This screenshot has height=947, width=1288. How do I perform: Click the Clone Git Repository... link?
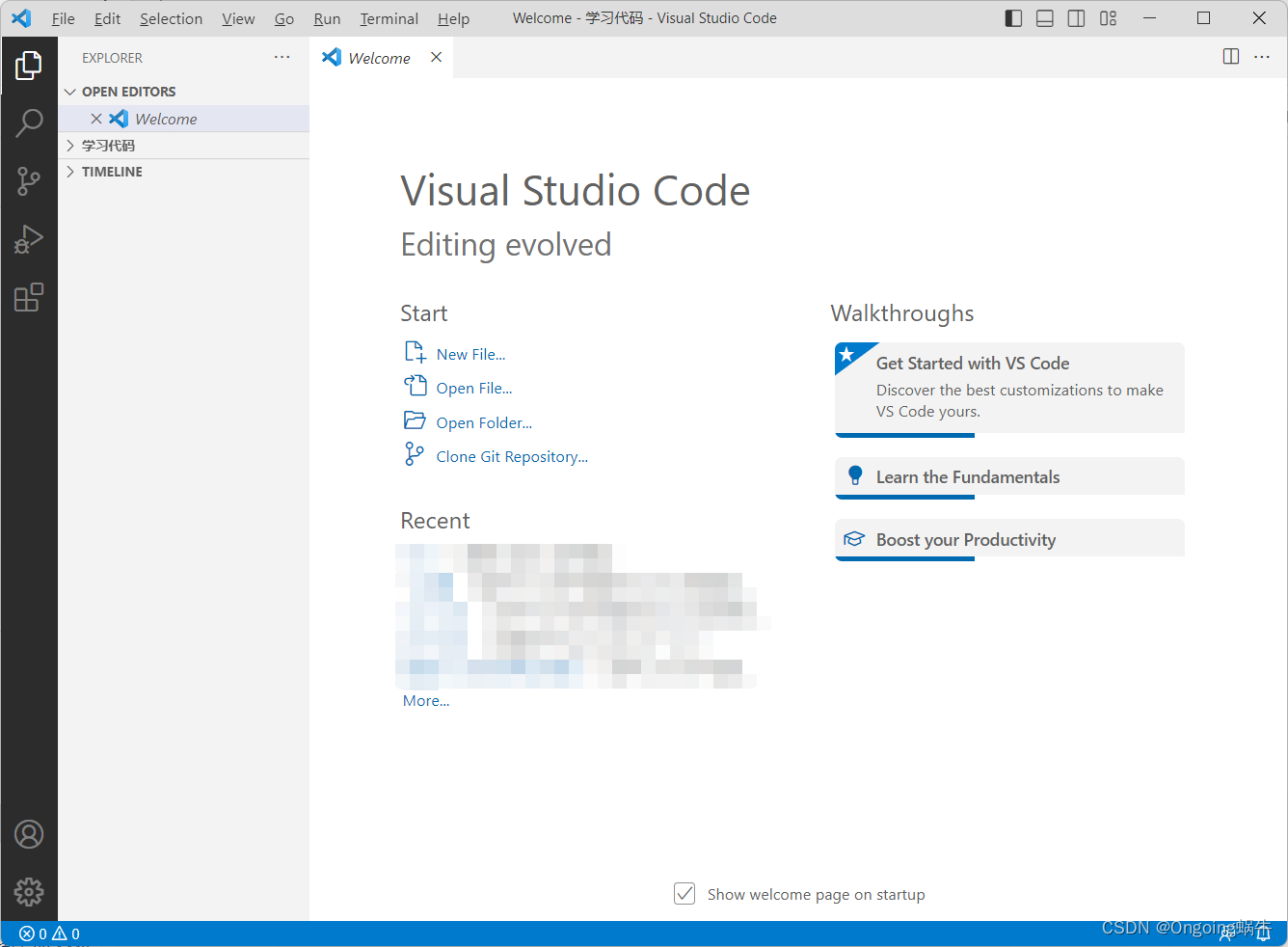(x=512, y=456)
